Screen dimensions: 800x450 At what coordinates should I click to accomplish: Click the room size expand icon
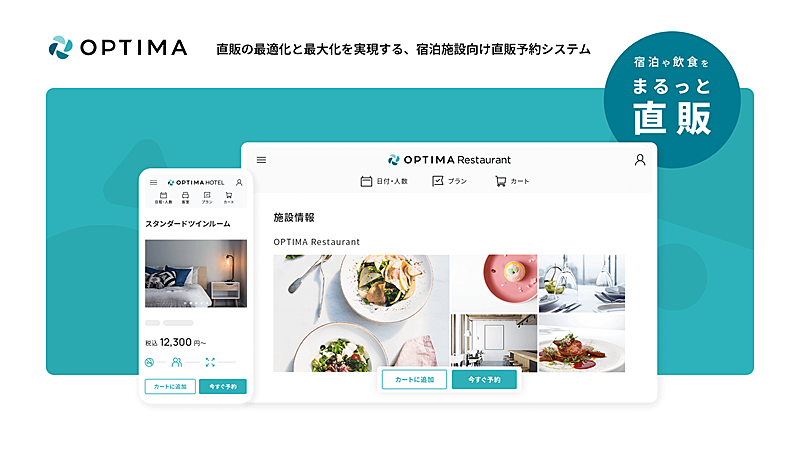(210, 362)
